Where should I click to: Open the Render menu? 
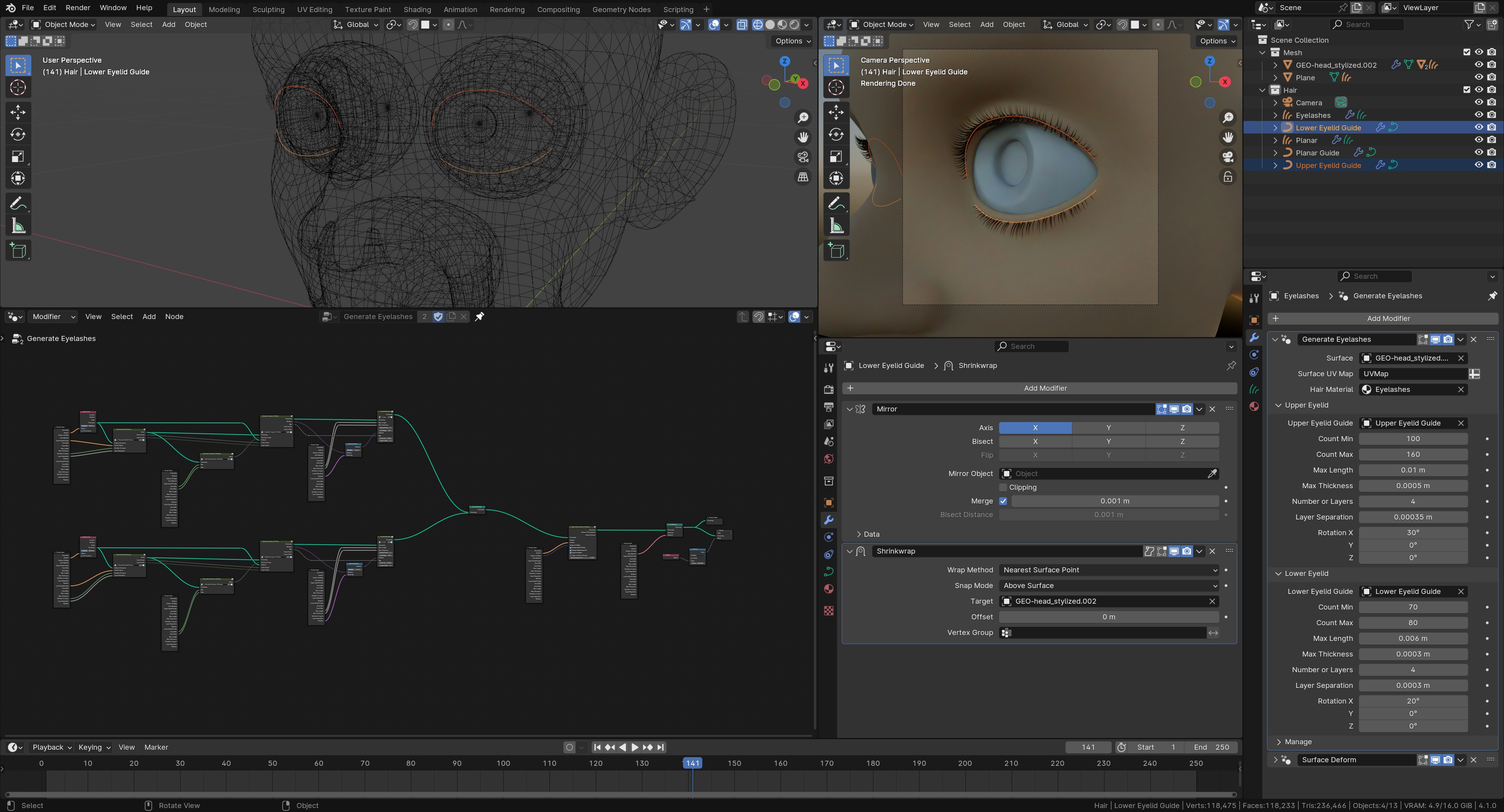pyautogui.click(x=78, y=7)
